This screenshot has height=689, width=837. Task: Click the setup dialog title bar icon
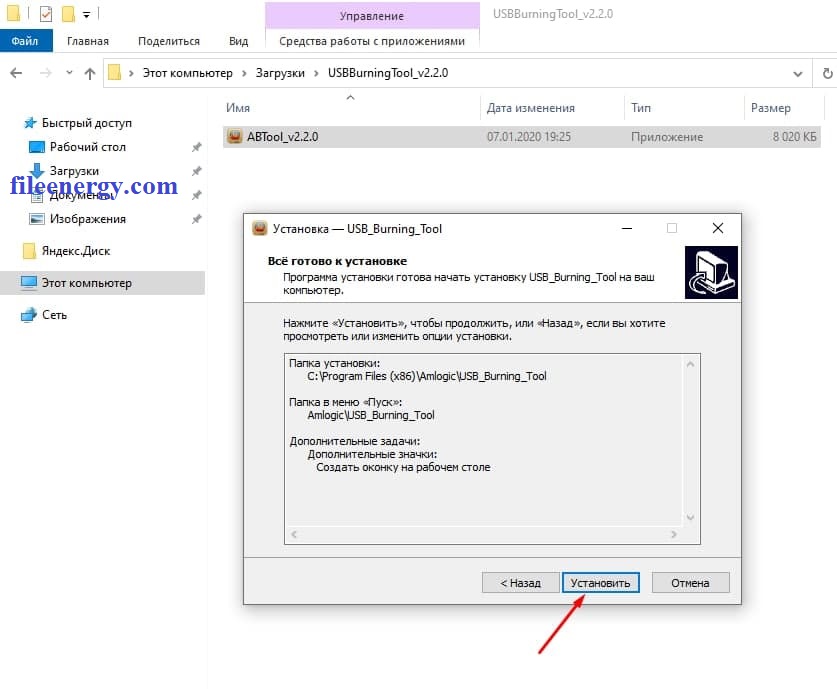point(259,228)
